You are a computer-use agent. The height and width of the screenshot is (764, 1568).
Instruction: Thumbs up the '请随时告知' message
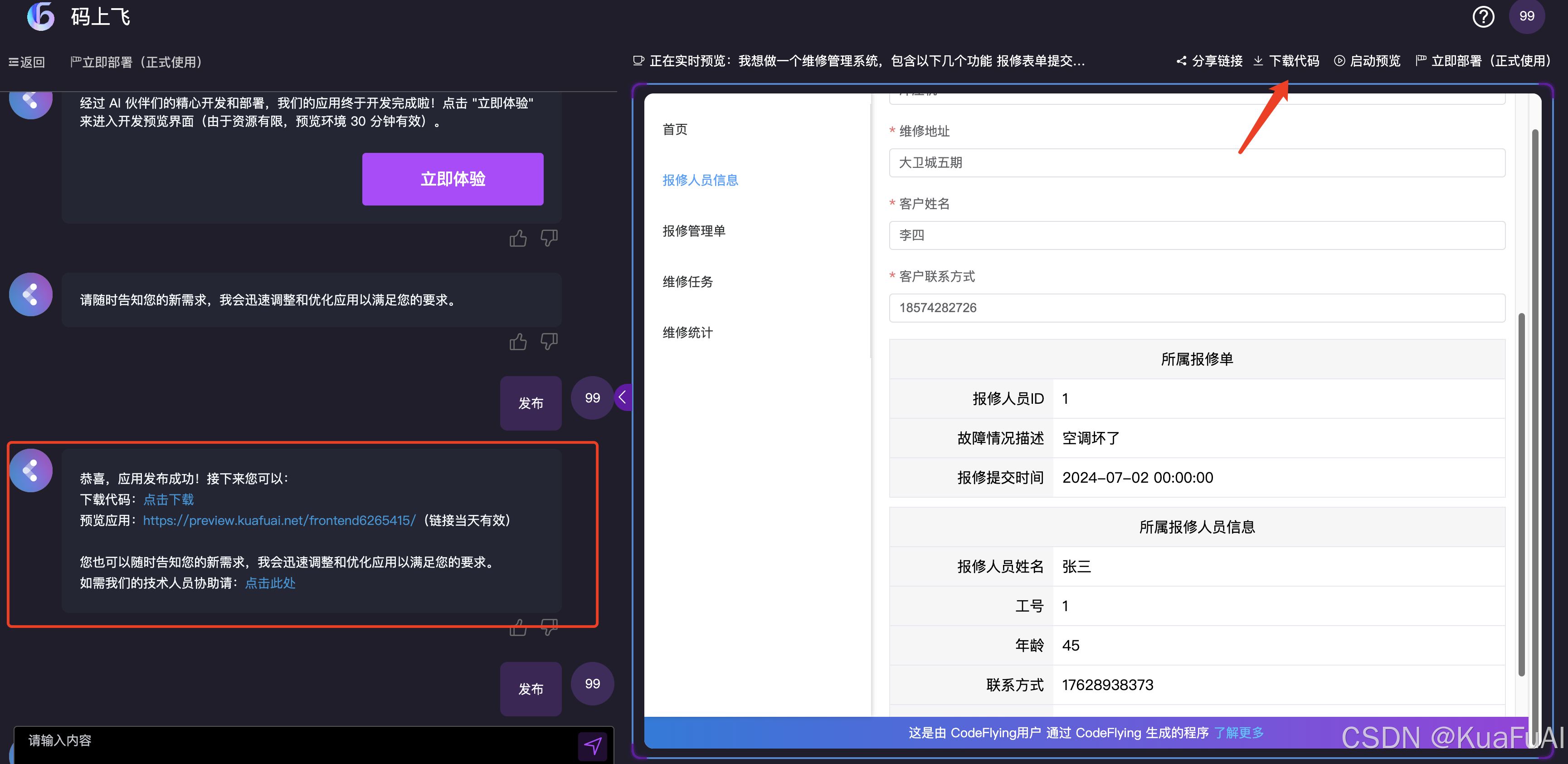pyautogui.click(x=518, y=342)
